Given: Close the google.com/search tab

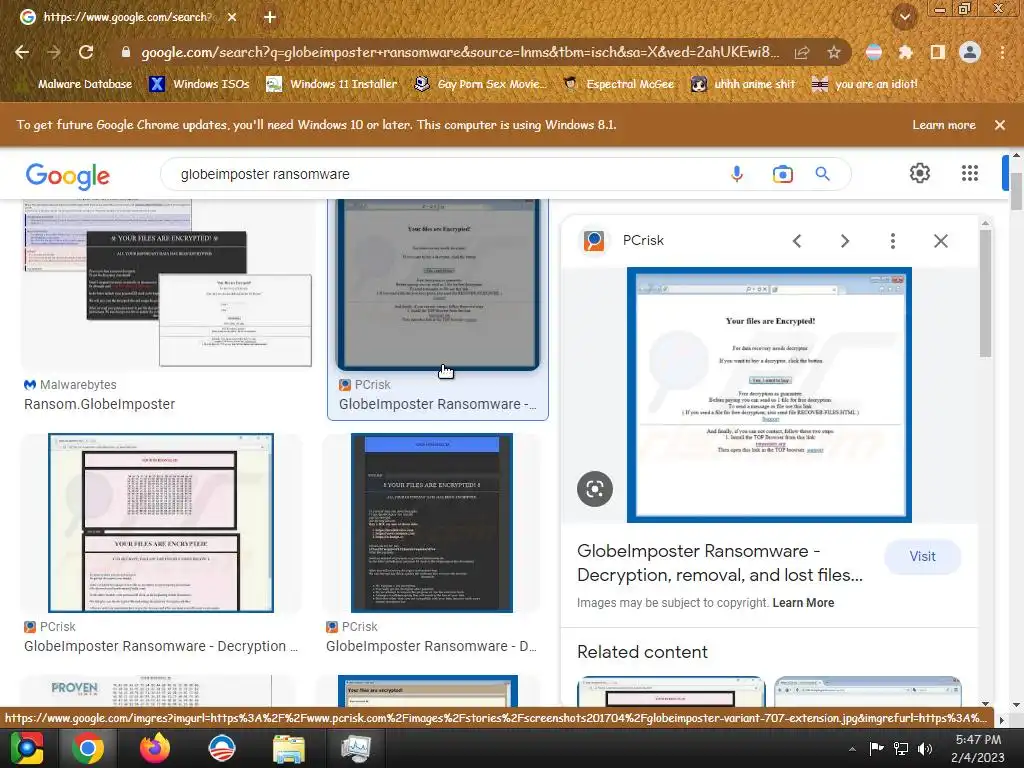Looking at the screenshot, I should point(232,18).
